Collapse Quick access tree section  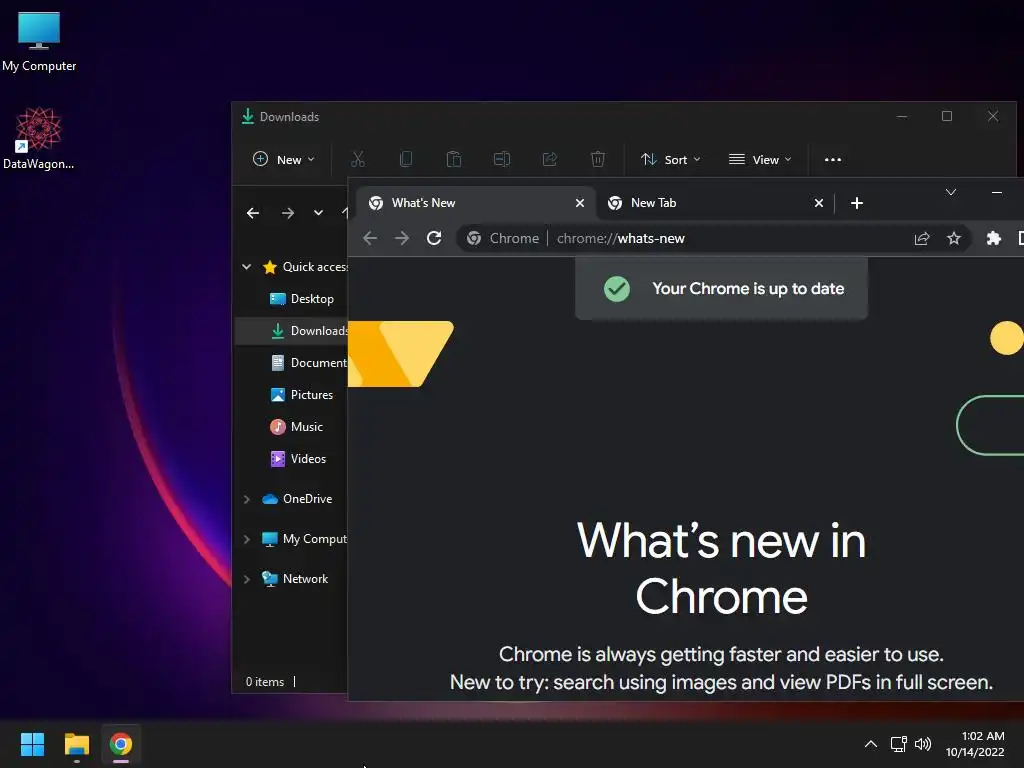pos(246,266)
